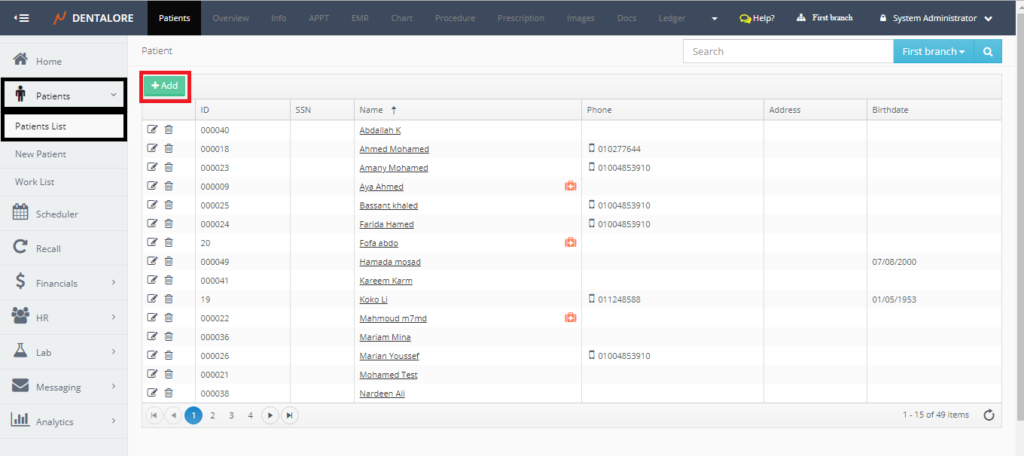The height and width of the screenshot is (456, 1024).
Task: Open the System Administrator user menu
Action: click(x=936, y=18)
